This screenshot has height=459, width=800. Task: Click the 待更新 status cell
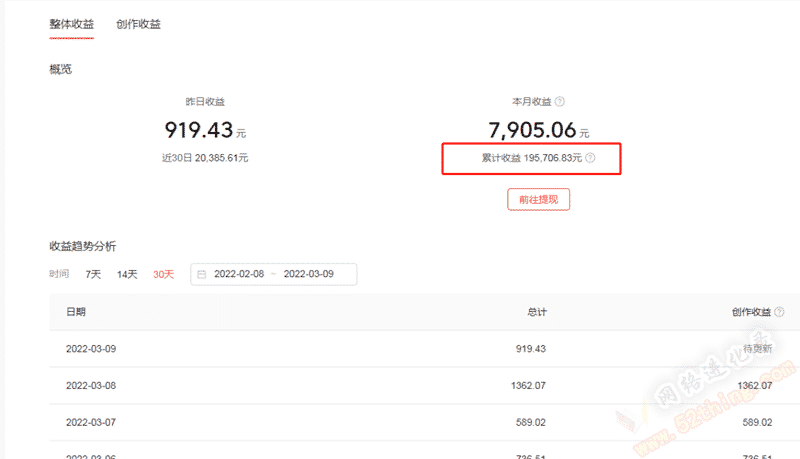click(x=757, y=349)
